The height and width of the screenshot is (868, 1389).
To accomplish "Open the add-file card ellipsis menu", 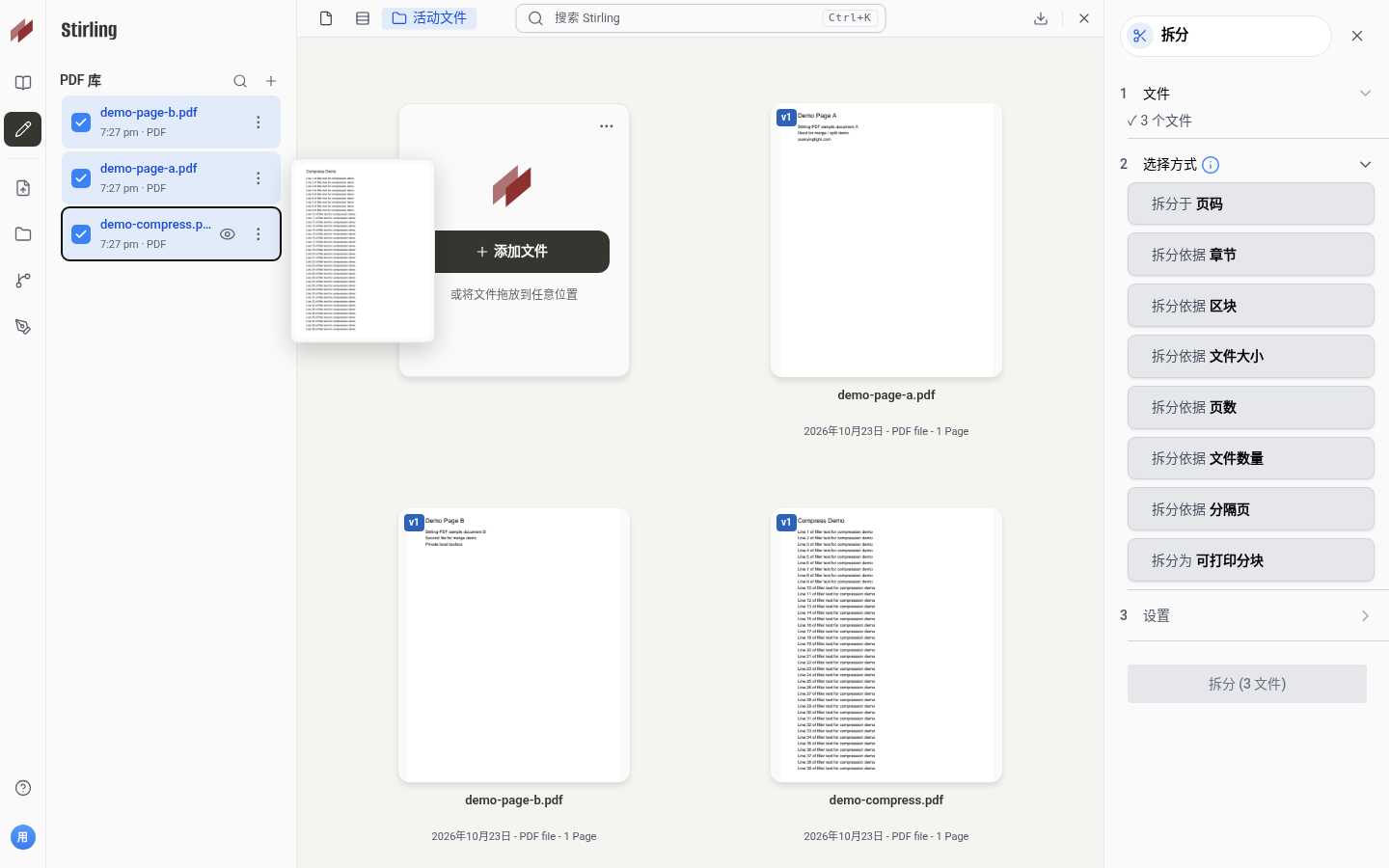I will (606, 126).
